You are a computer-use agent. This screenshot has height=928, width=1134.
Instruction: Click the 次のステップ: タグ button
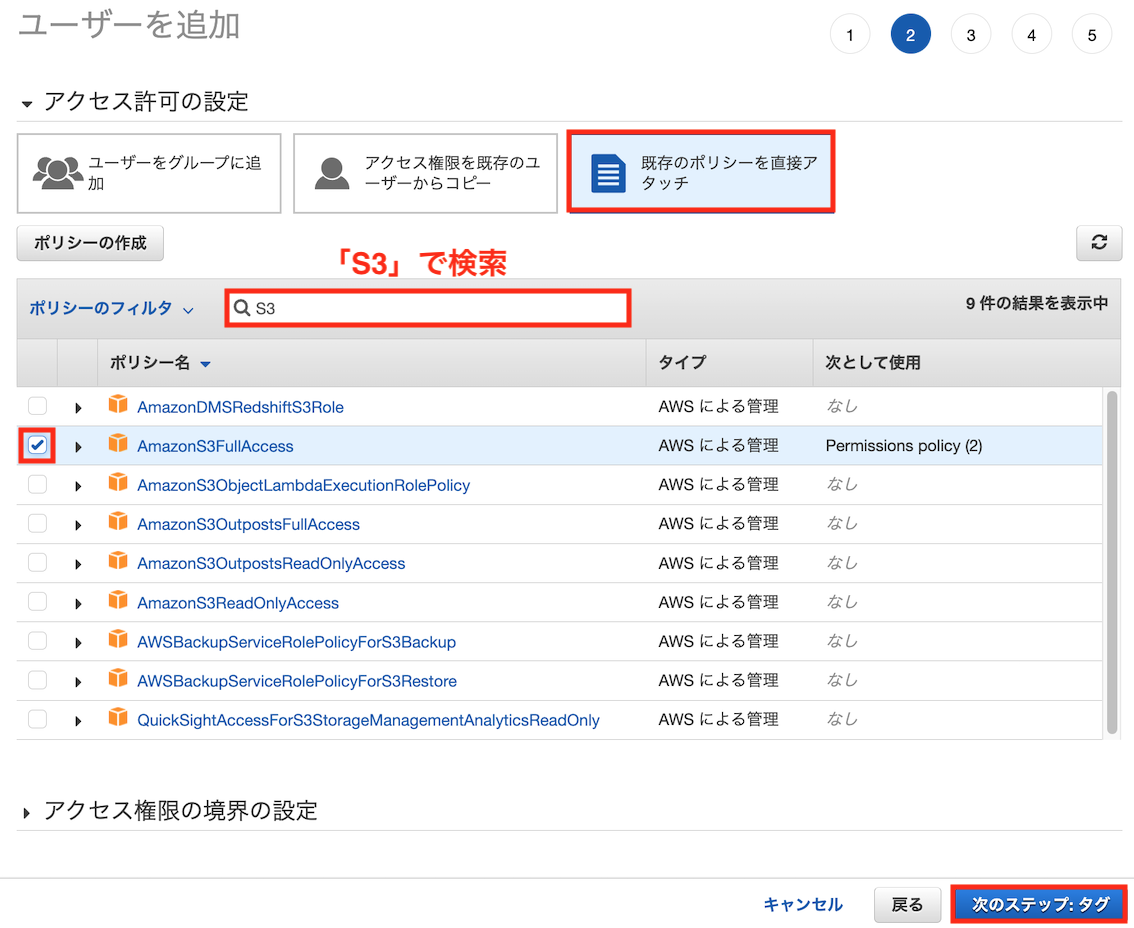point(1039,903)
